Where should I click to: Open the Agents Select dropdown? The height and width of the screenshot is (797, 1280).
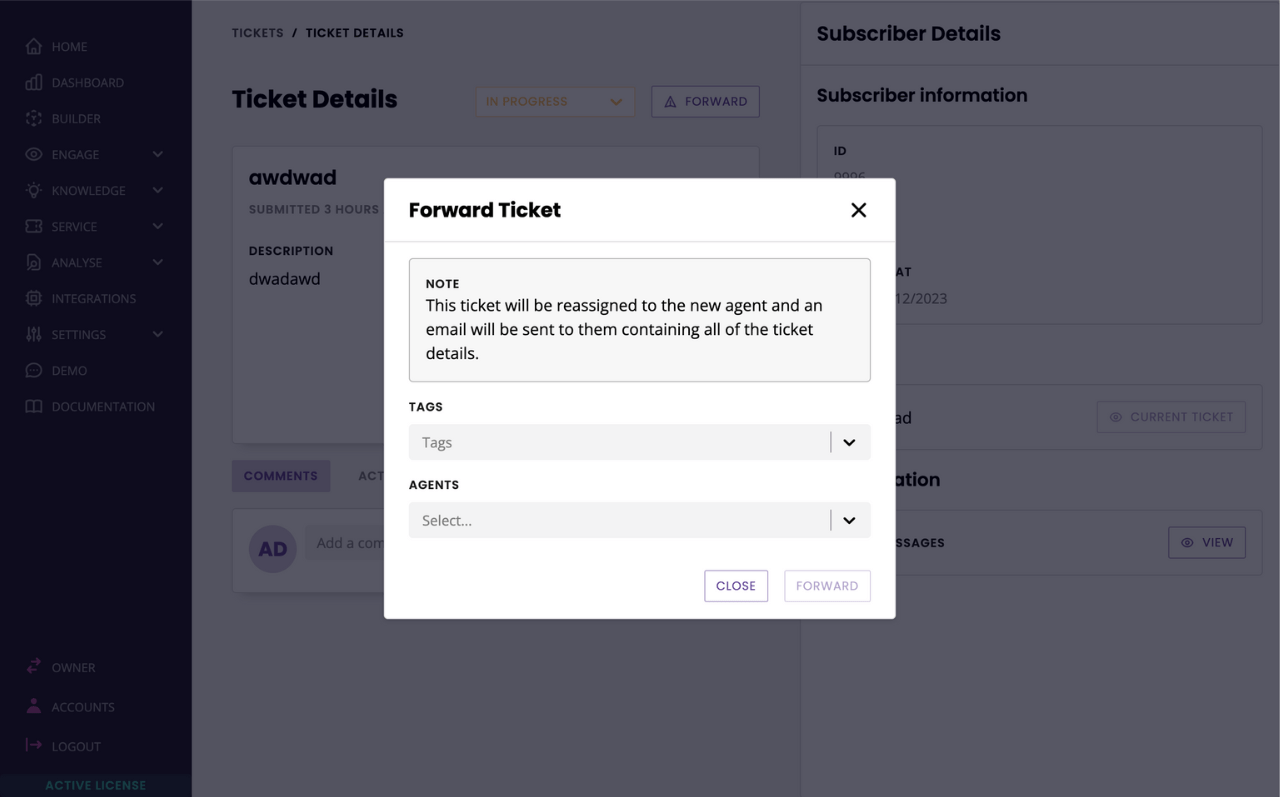tap(639, 520)
